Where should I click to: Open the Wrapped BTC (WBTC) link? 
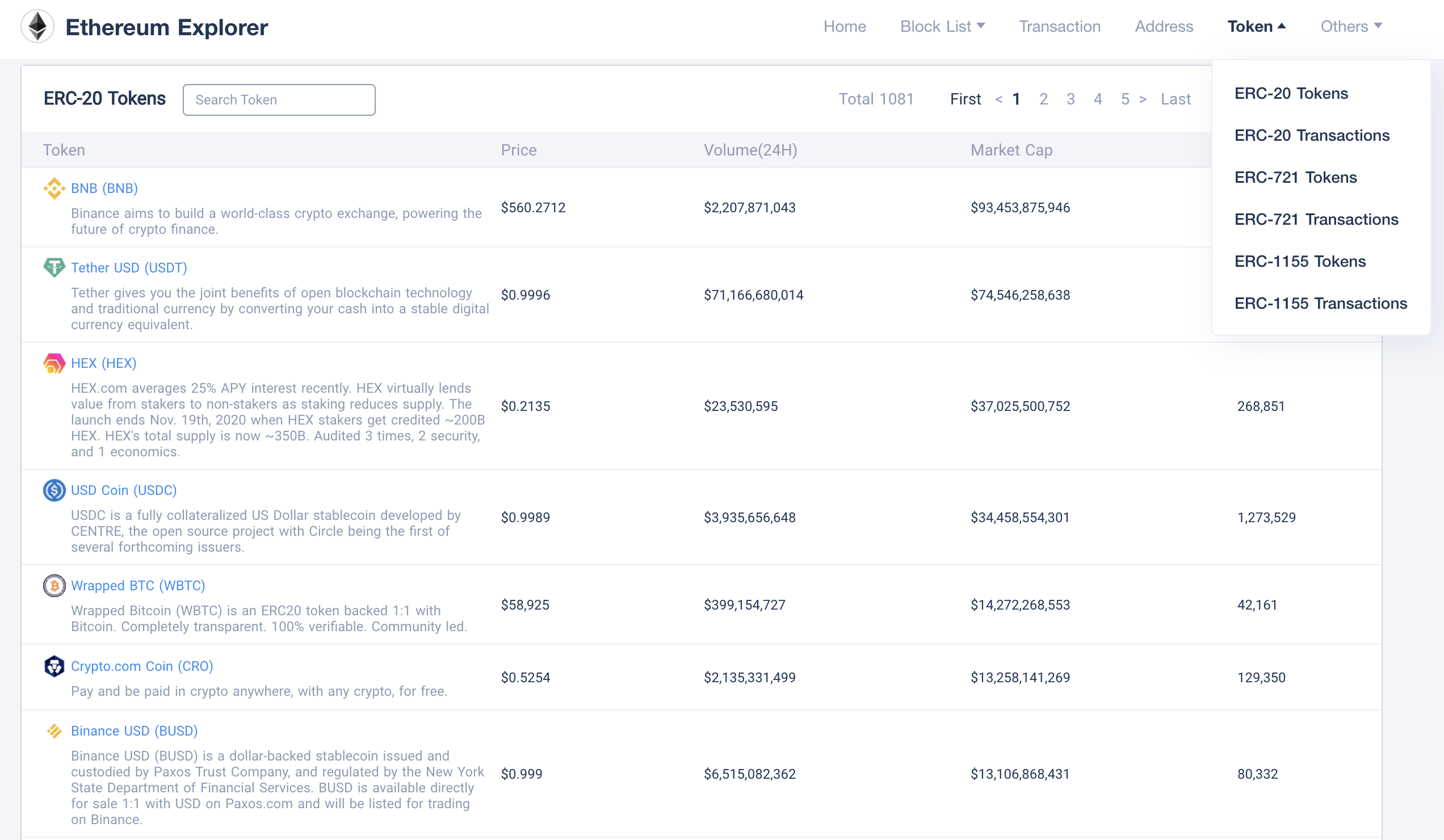pos(138,586)
